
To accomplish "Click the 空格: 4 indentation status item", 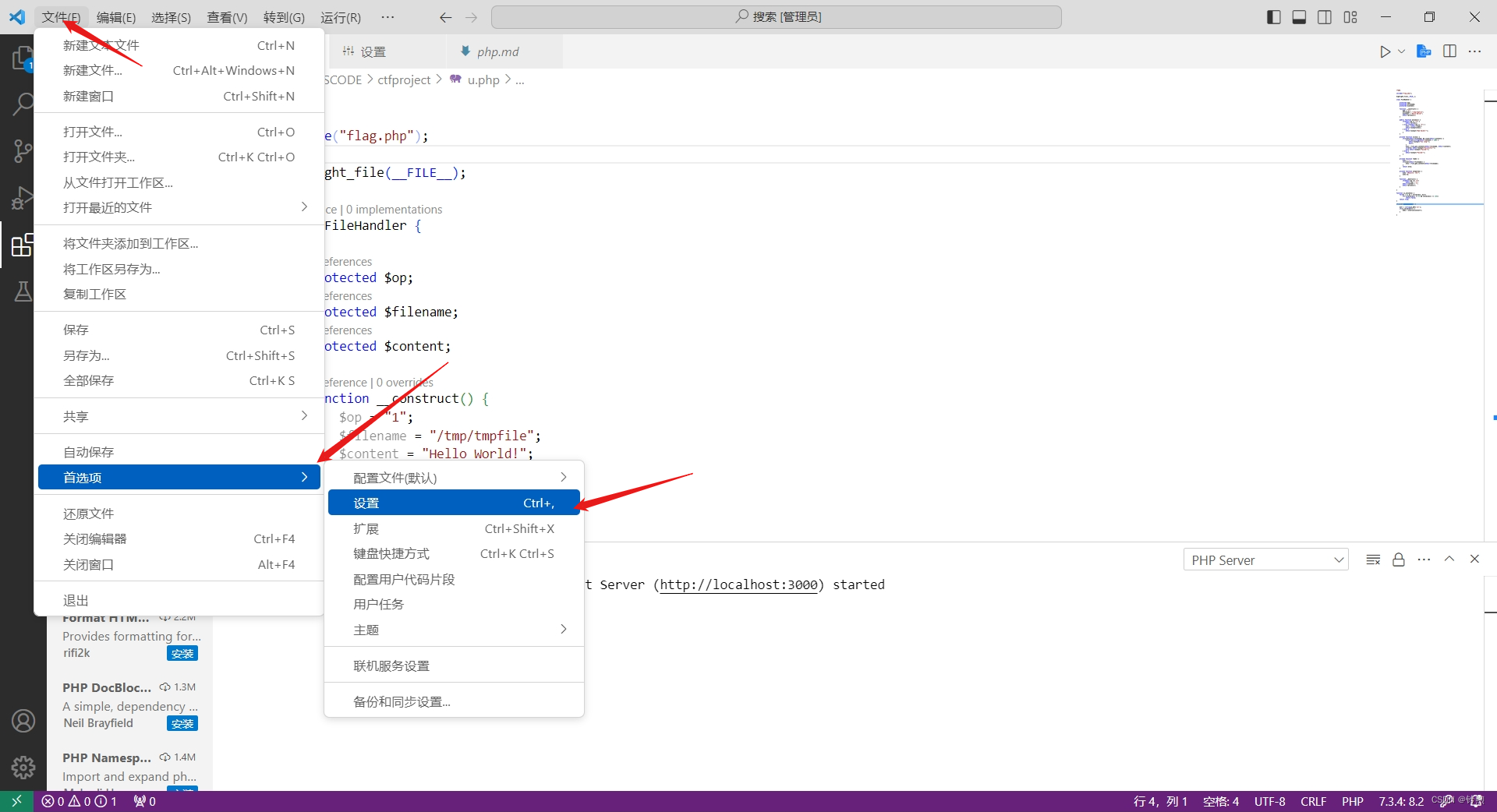I will coord(1221,801).
